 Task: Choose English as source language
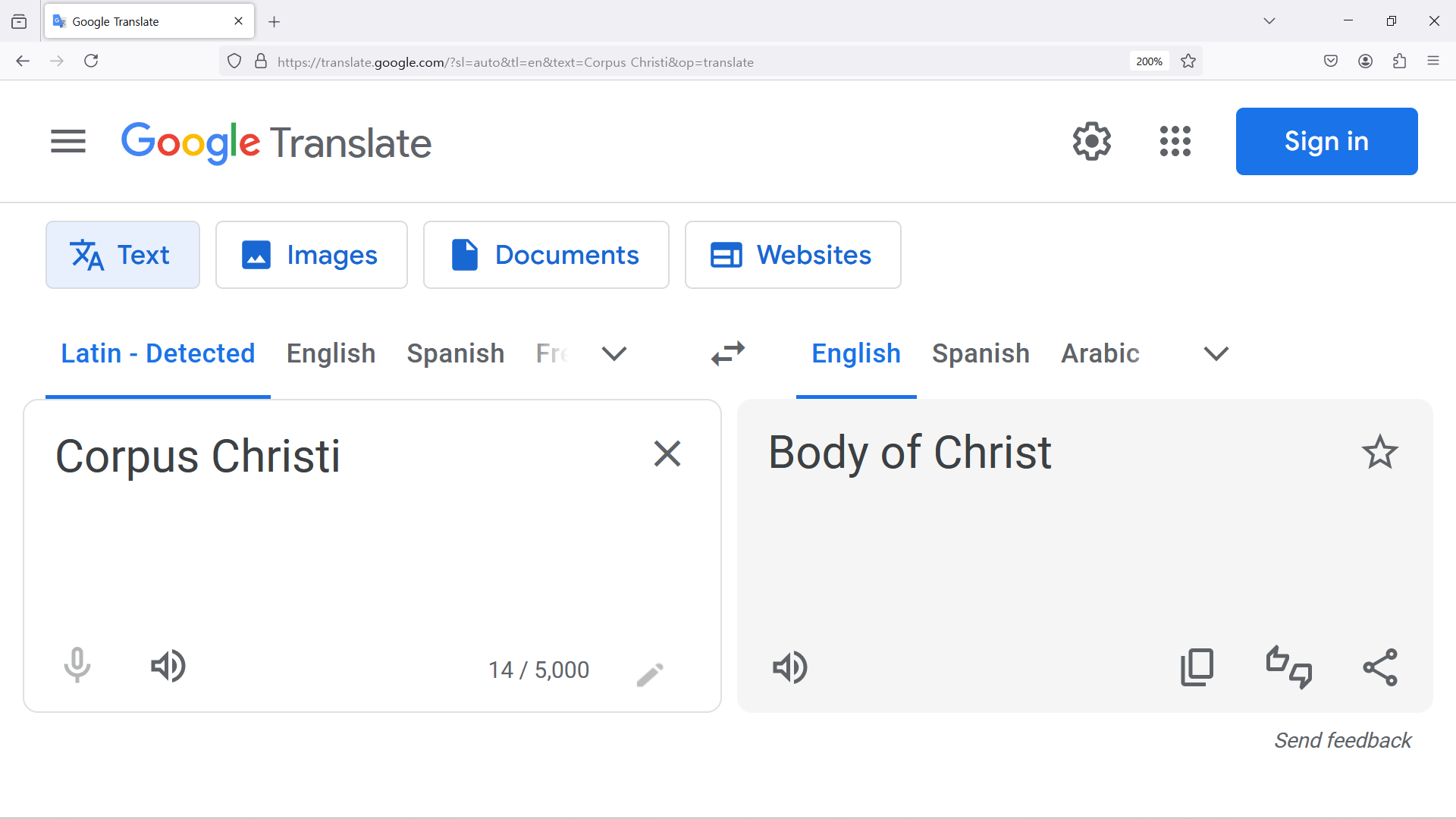point(331,353)
